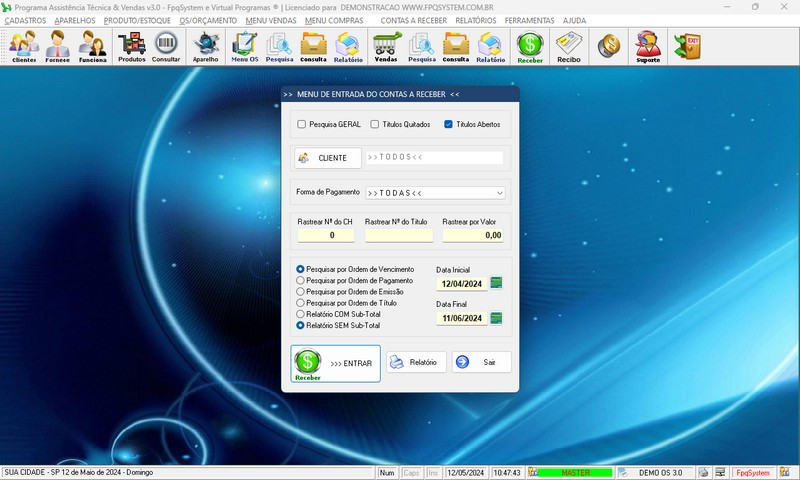The image size is (800, 480).
Task: Click the Rastrear por Valor field
Action: tap(472, 235)
